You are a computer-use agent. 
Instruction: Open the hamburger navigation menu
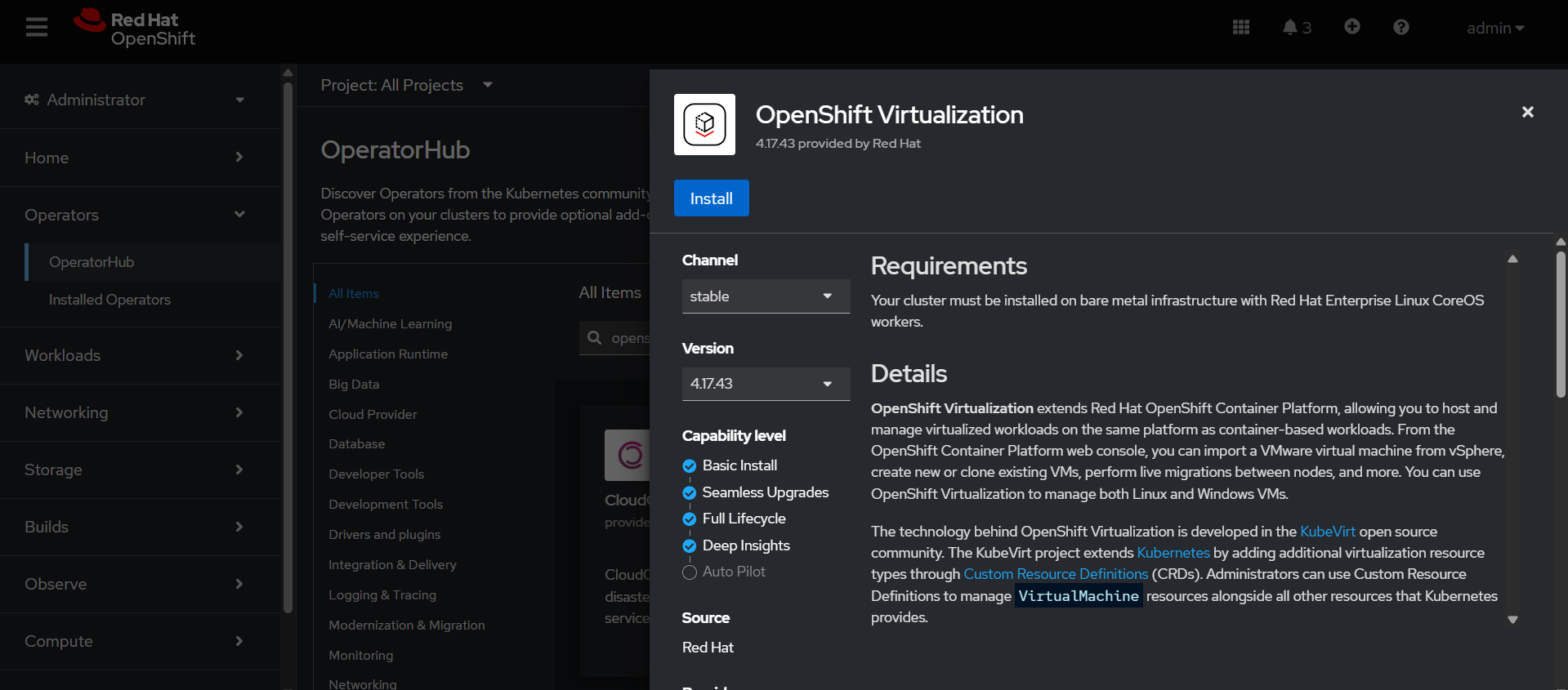(x=37, y=28)
